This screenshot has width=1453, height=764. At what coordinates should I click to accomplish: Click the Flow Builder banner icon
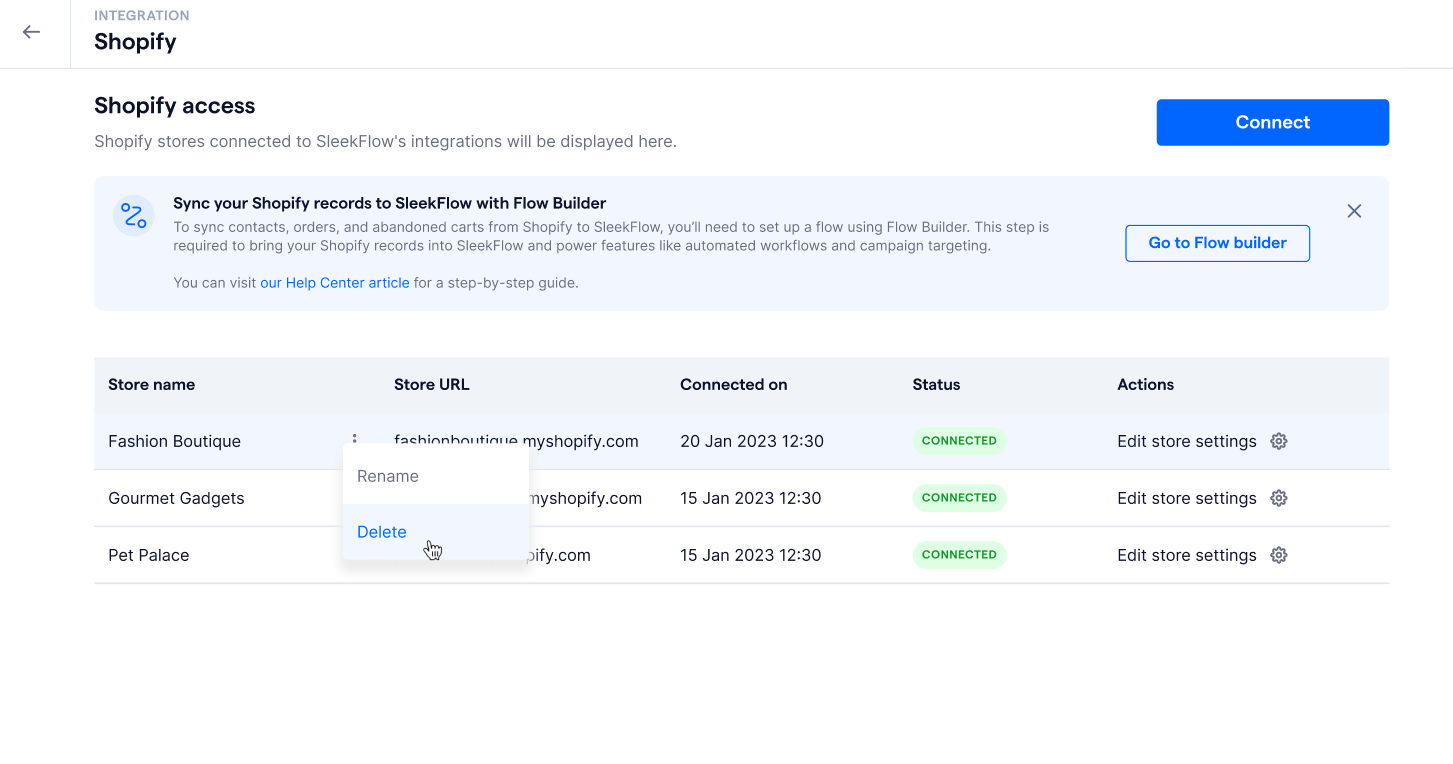point(133,215)
